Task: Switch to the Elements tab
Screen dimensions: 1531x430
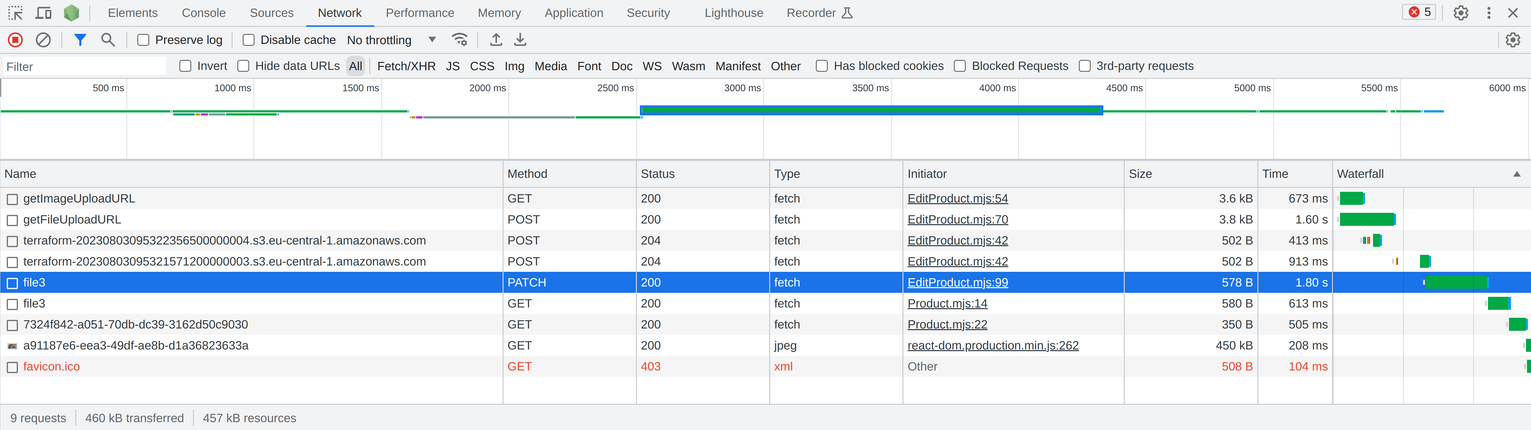Action: click(133, 13)
